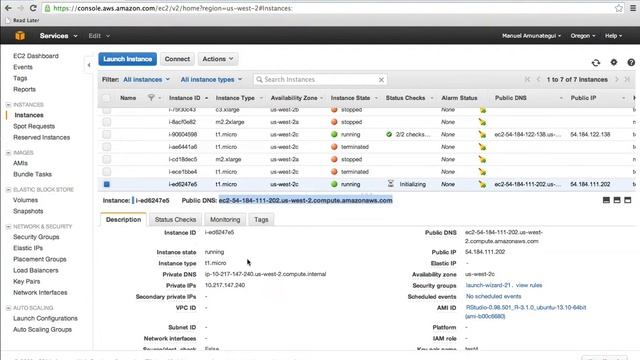Switch to middle details pane layout icon
This screenshot has width=640, height=360.
pos(617,200)
